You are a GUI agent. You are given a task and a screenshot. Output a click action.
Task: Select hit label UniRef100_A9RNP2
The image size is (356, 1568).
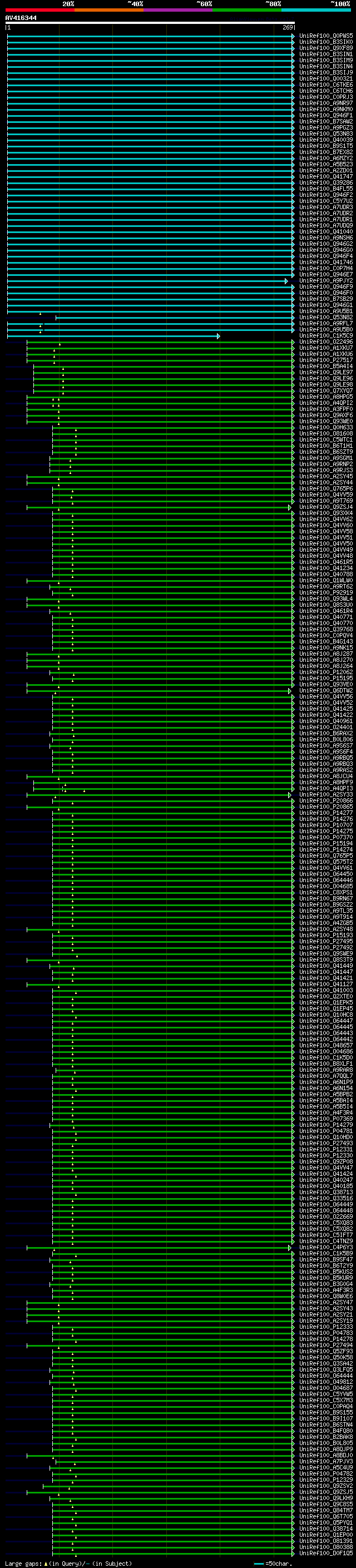[x=326, y=464]
